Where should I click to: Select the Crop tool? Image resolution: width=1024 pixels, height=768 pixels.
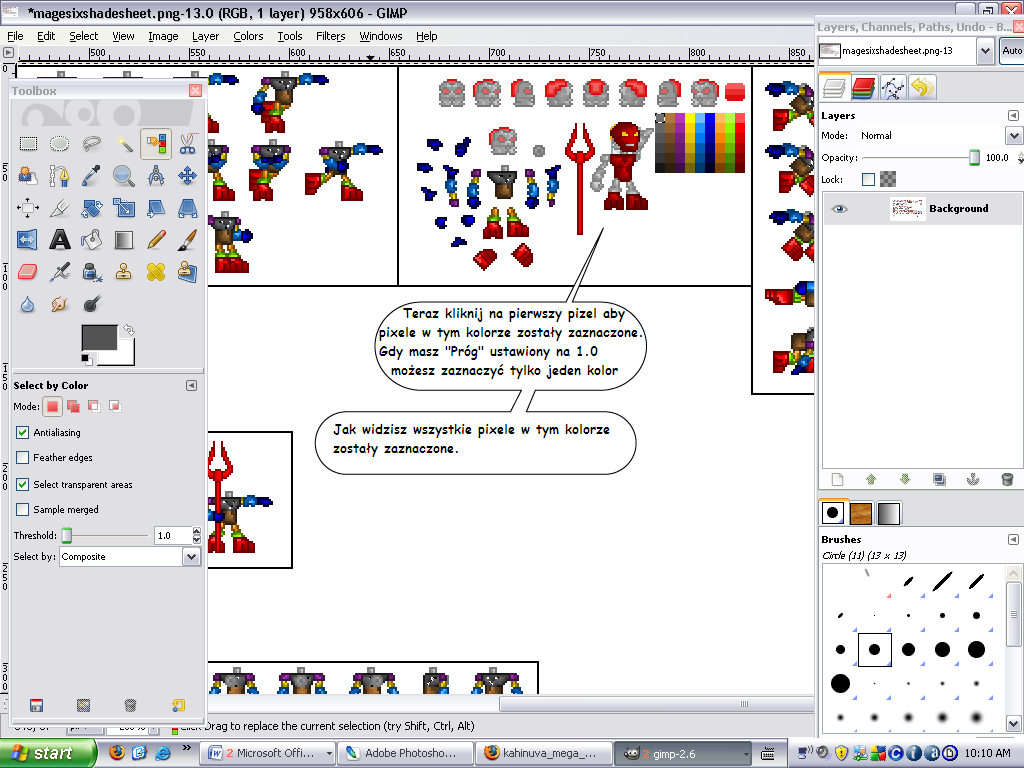[59, 208]
